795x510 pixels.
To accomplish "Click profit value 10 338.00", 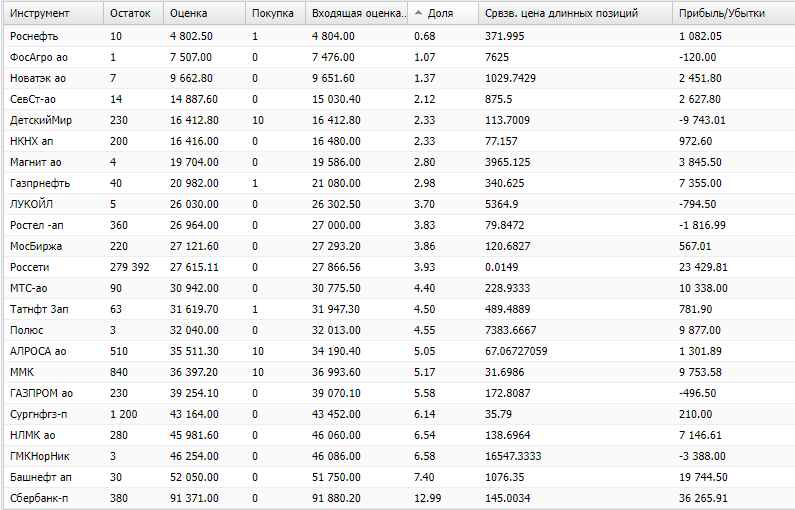I will (703, 288).
